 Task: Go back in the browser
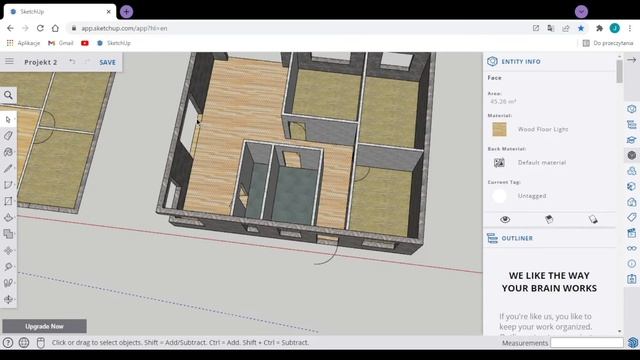10,28
